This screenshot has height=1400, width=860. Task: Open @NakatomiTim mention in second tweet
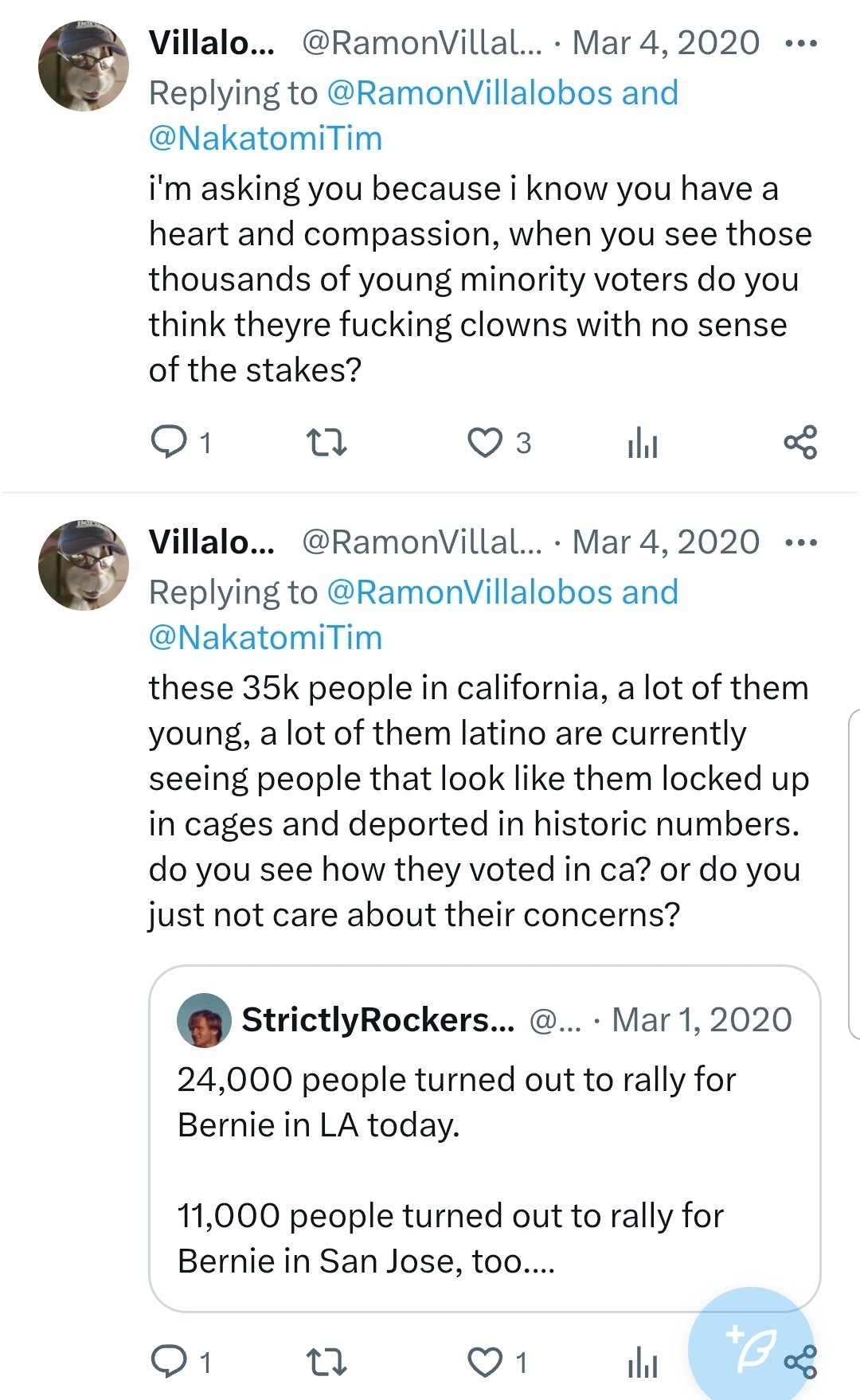pyautogui.click(x=265, y=638)
